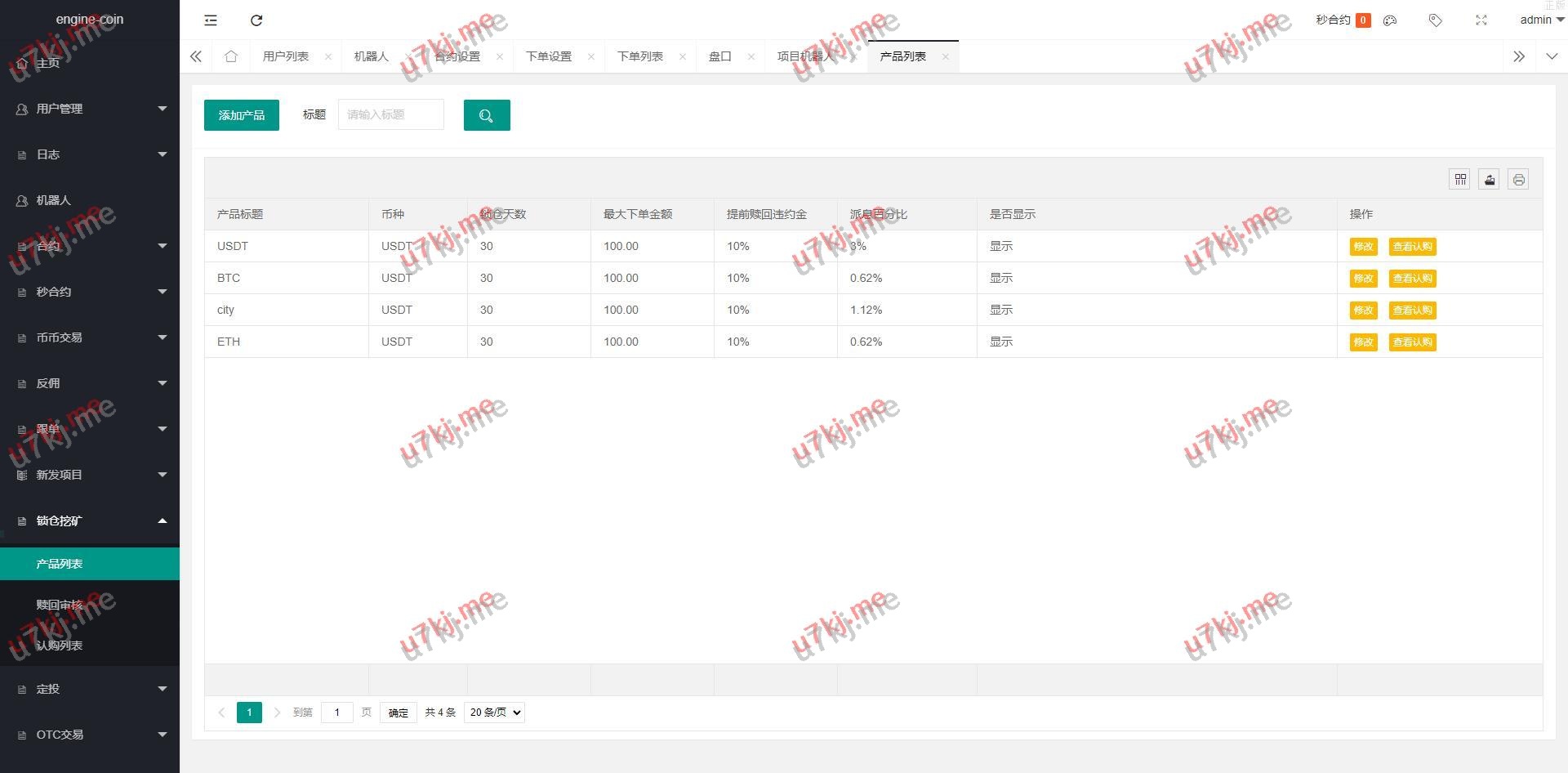
Task: Open the 20 条/页 page size dropdown
Action: pos(494,713)
